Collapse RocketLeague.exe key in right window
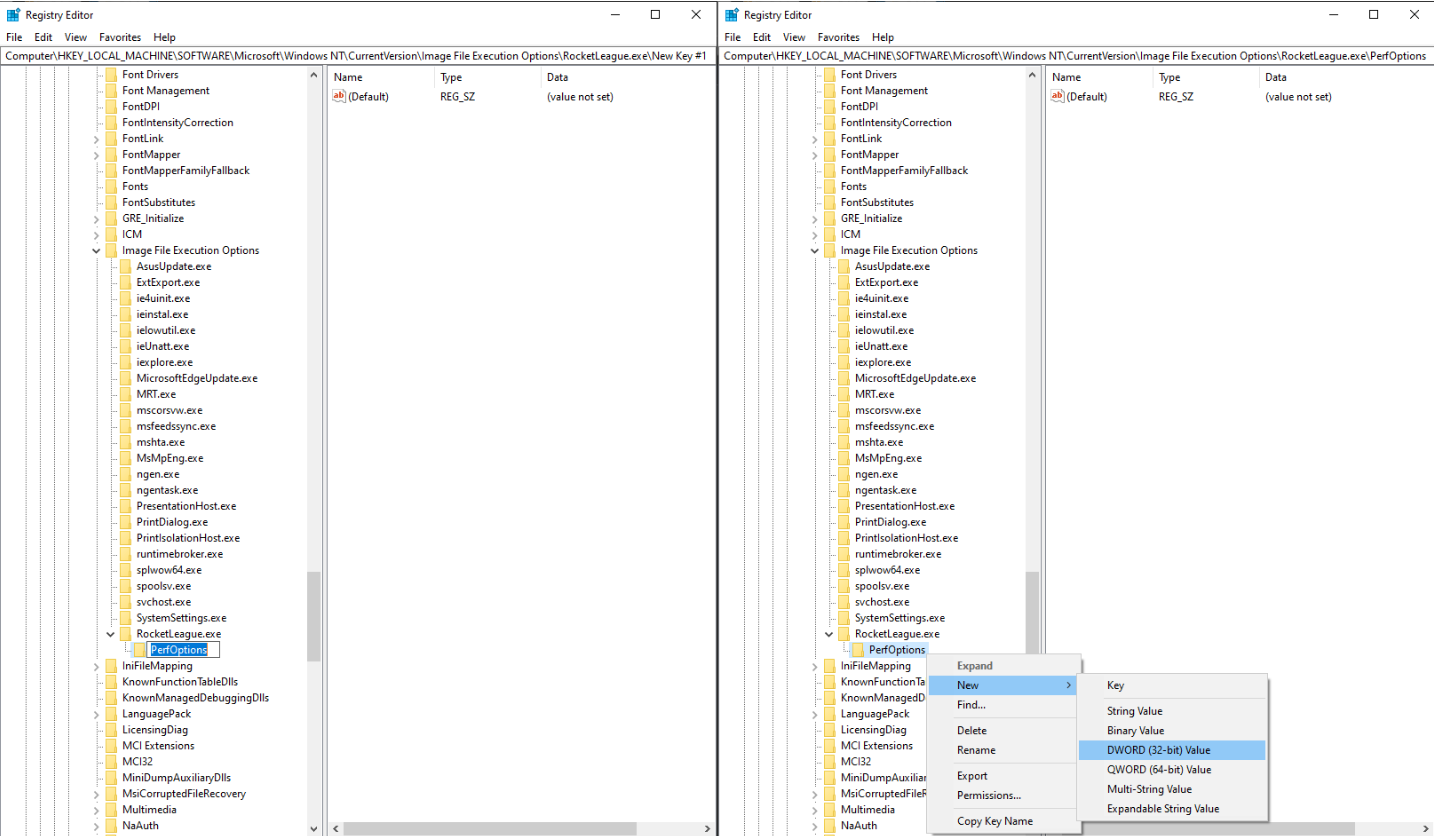 tap(829, 635)
